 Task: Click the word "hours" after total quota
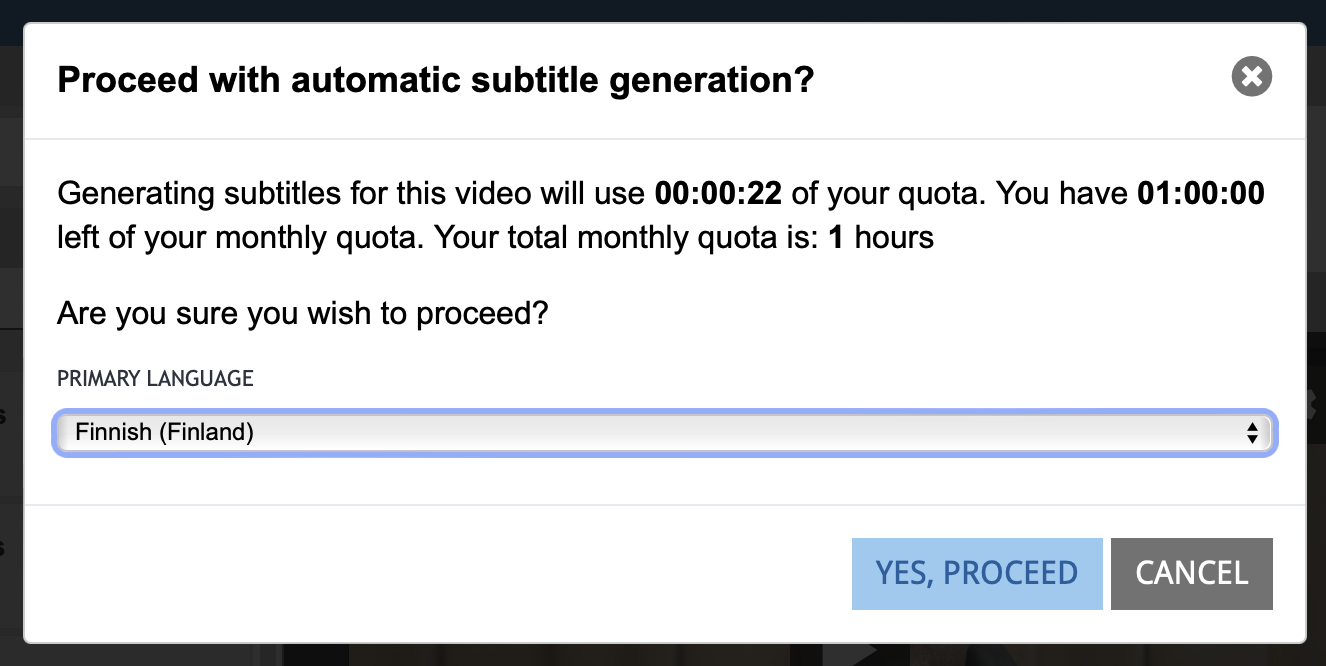point(893,238)
